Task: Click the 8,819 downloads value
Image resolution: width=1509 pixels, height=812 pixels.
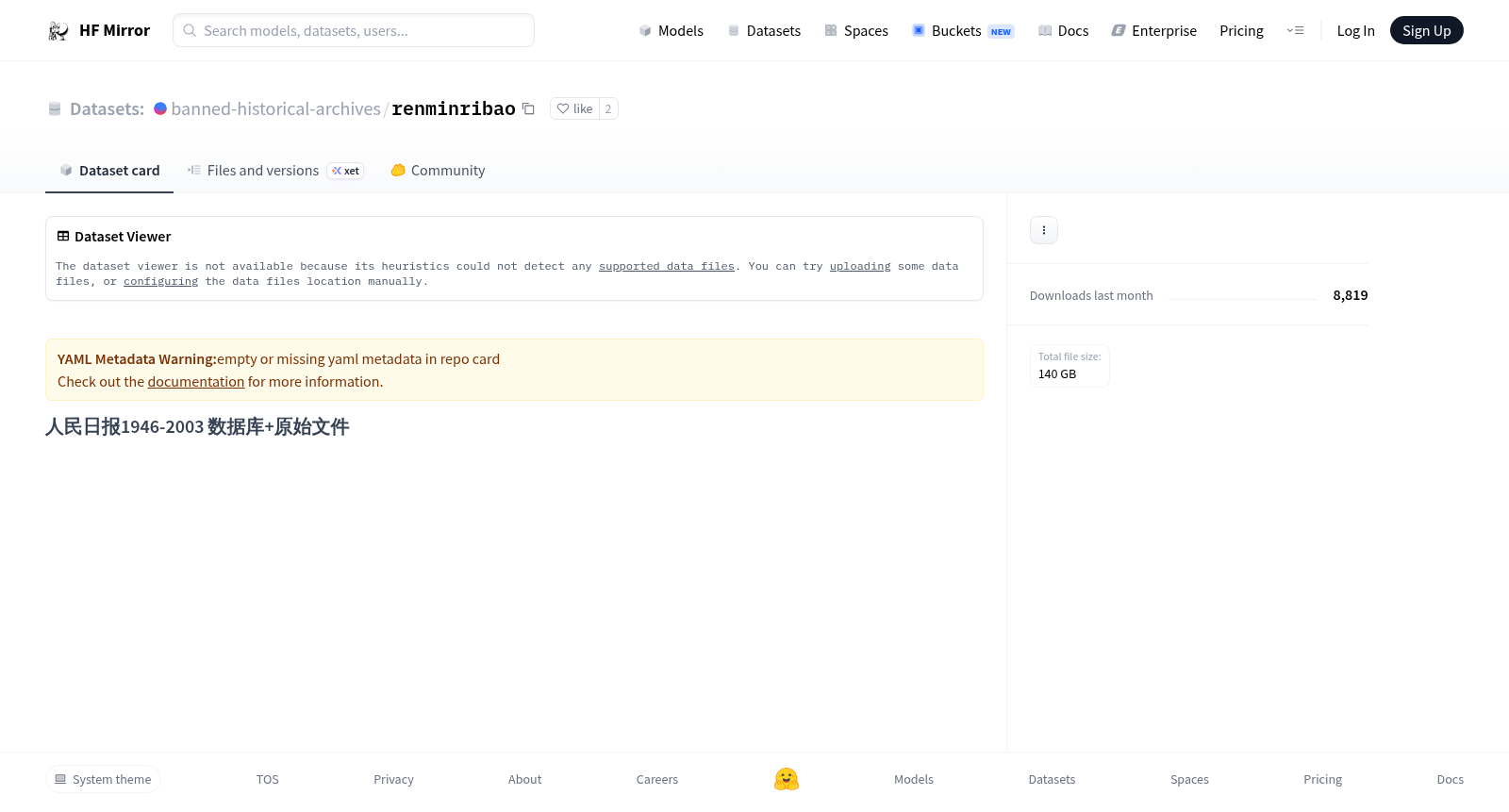Action: 1351,295
